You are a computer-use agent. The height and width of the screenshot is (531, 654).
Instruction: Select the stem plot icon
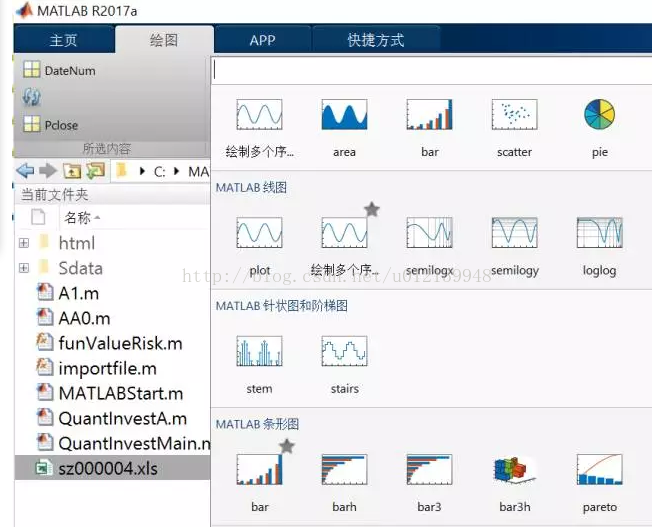tap(259, 352)
